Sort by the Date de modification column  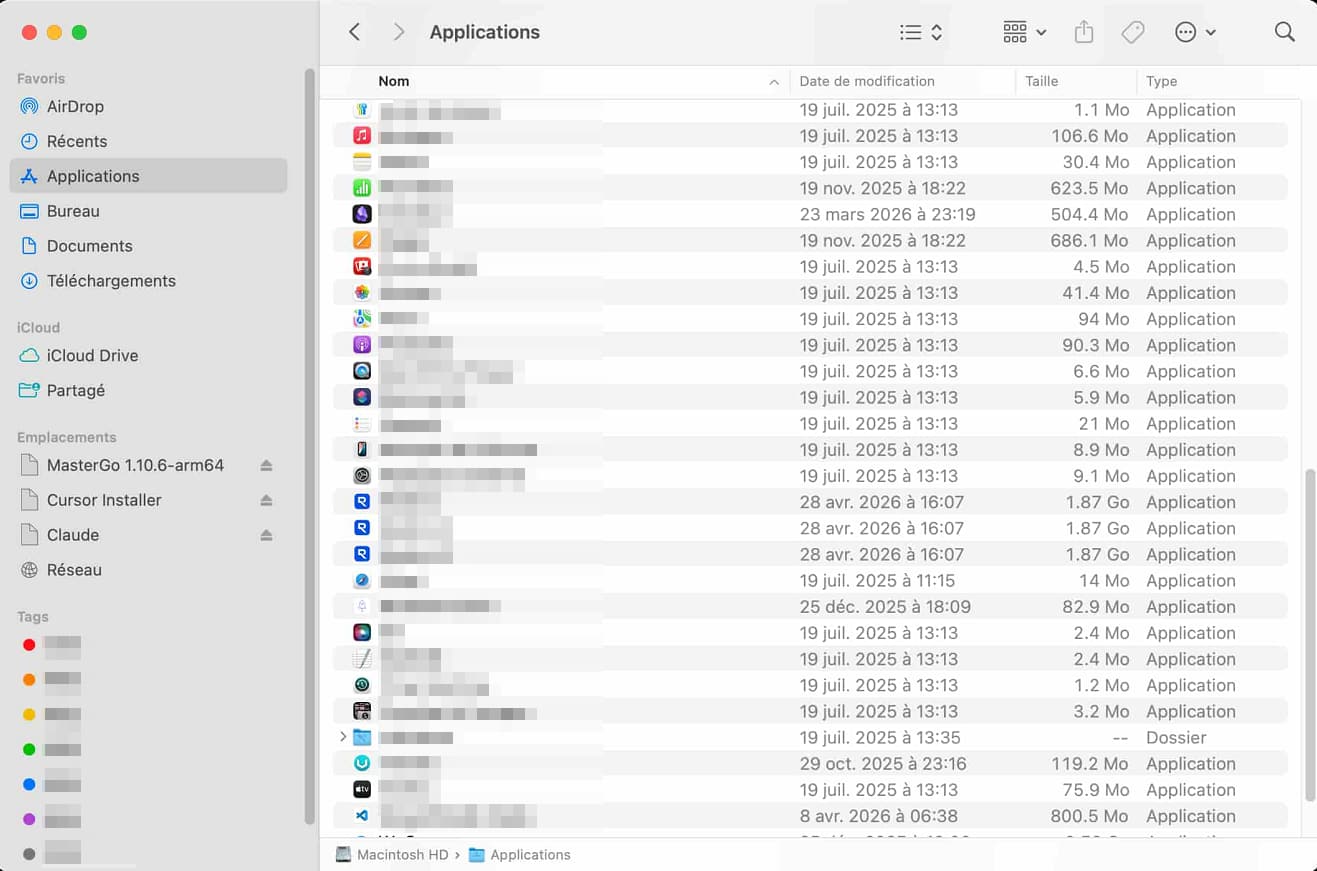867,81
